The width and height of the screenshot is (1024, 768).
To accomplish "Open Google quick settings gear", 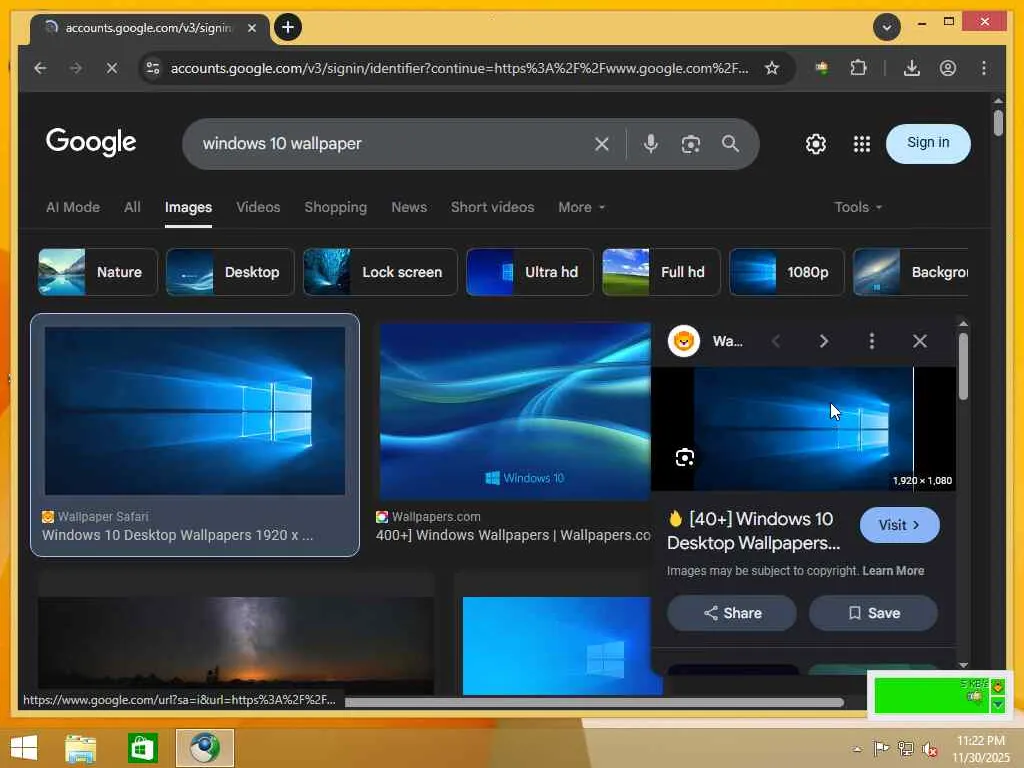I will (816, 144).
